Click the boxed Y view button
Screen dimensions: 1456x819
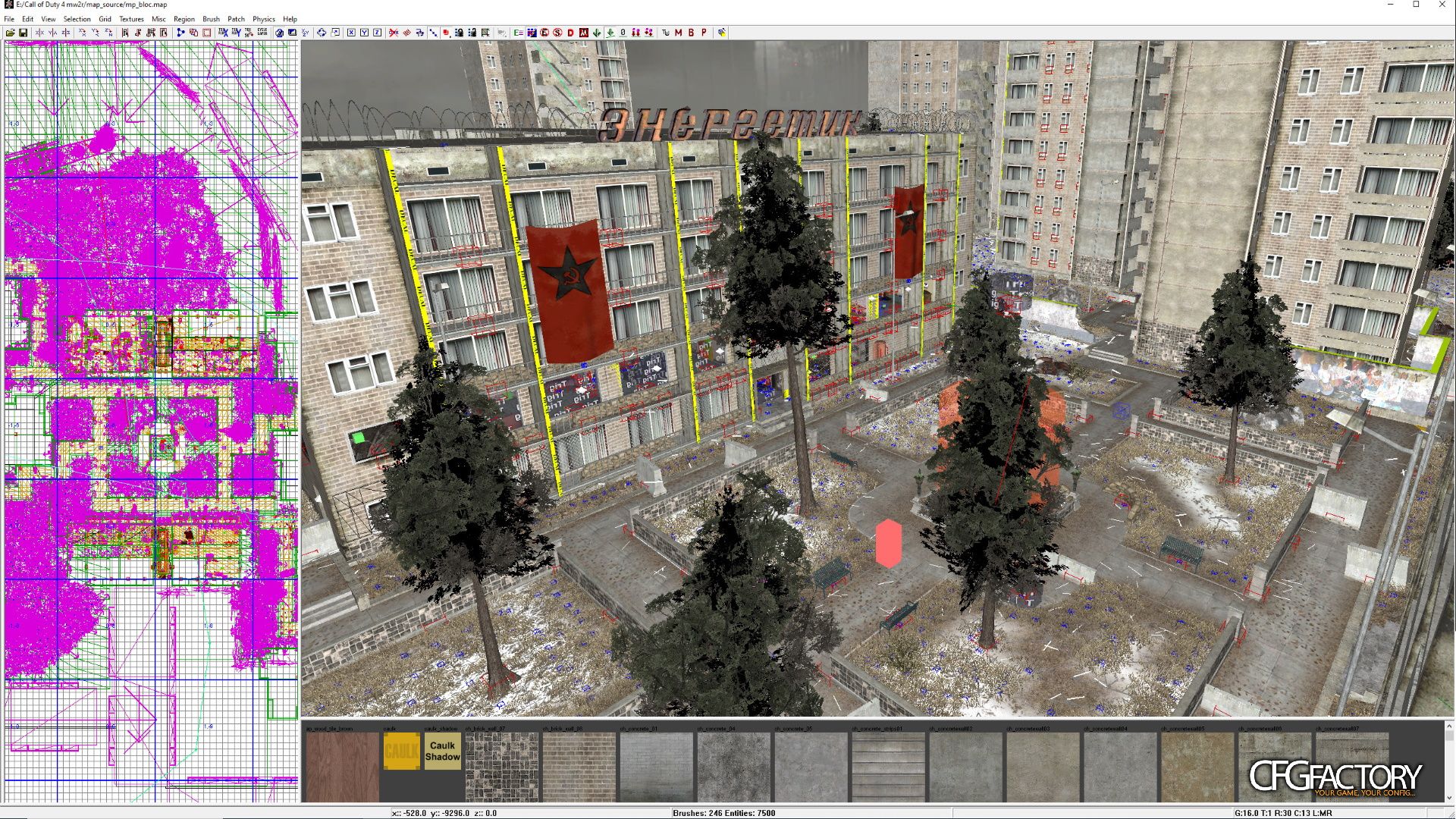pos(364,33)
